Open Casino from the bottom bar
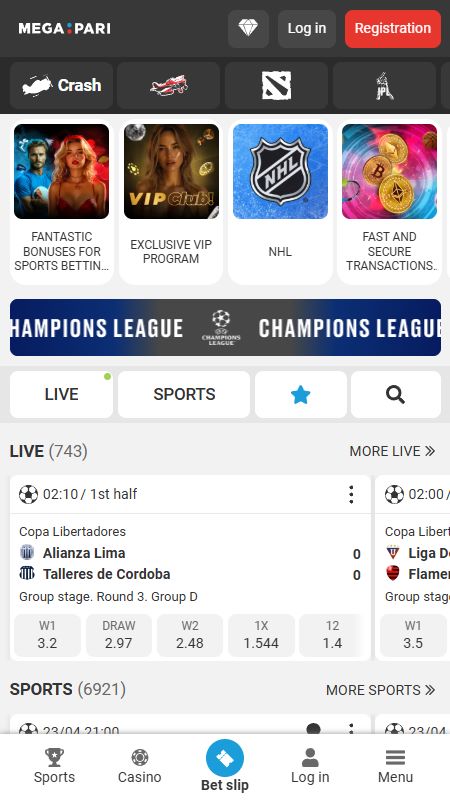450x800 pixels. pyautogui.click(x=139, y=766)
